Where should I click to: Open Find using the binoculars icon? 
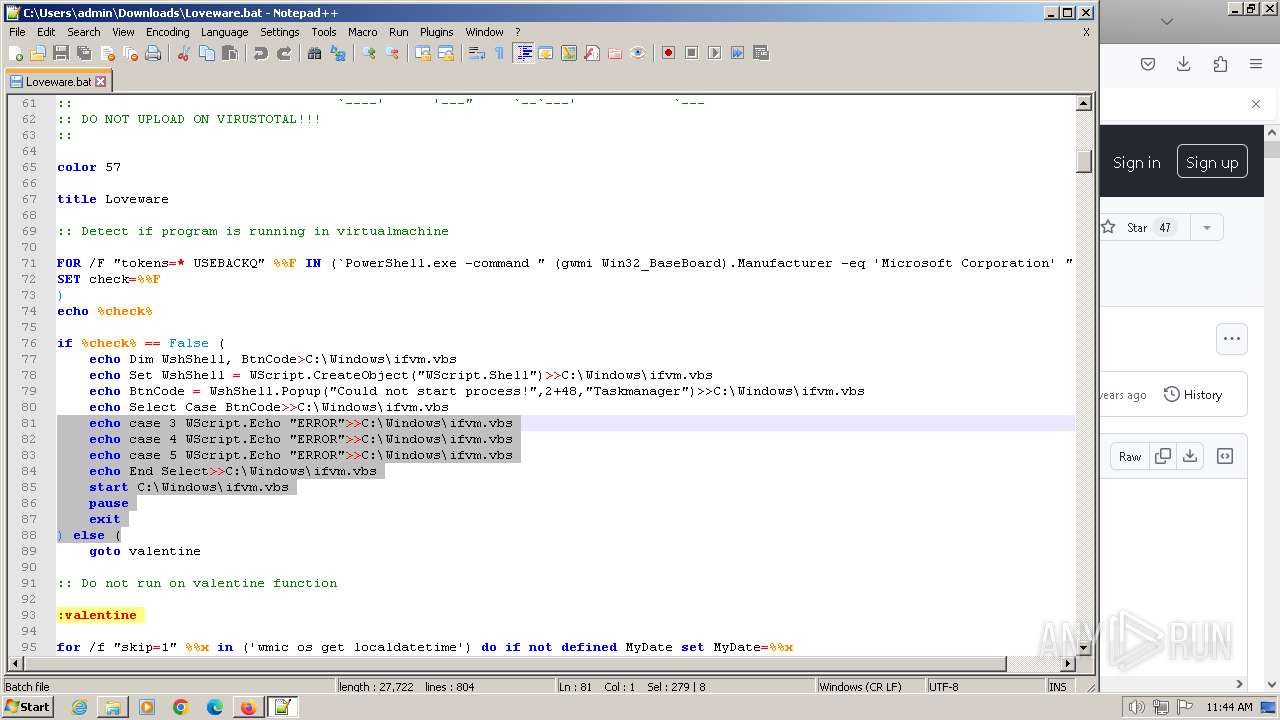pyautogui.click(x=315, y=53)
